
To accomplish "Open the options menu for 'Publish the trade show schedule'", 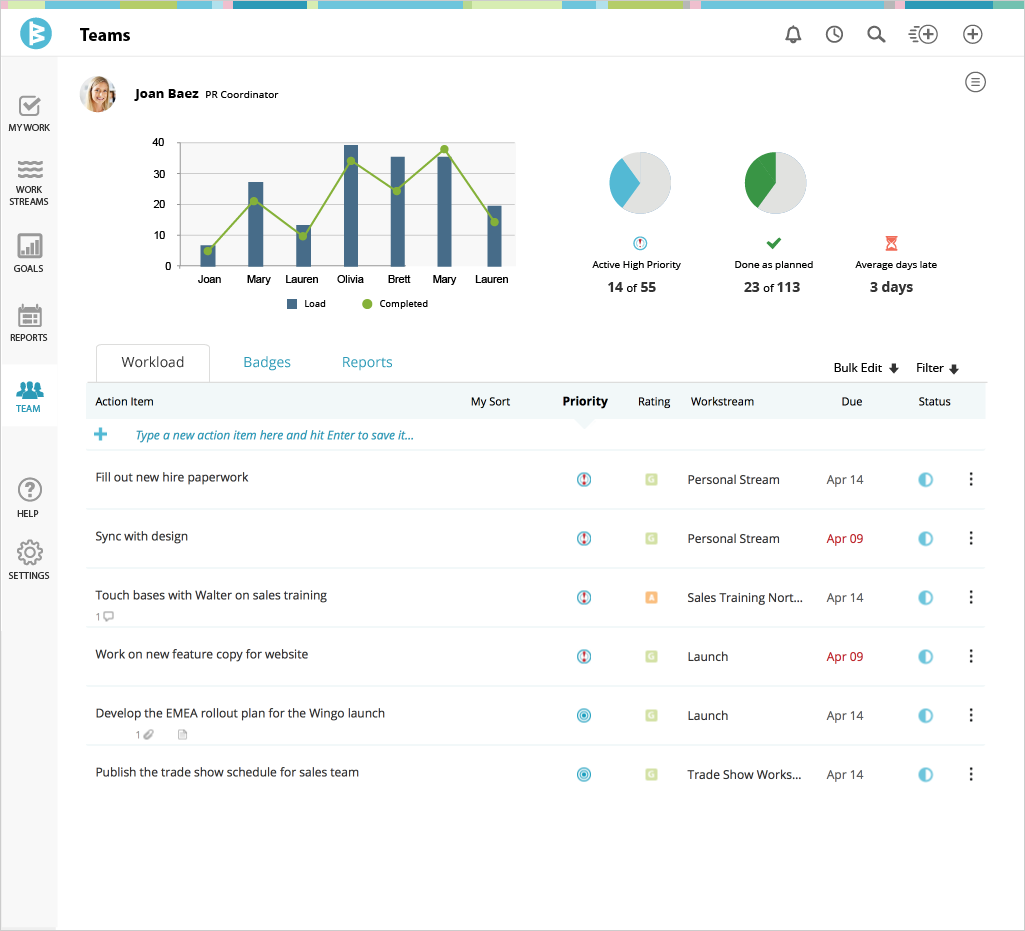I will [971, 774].
